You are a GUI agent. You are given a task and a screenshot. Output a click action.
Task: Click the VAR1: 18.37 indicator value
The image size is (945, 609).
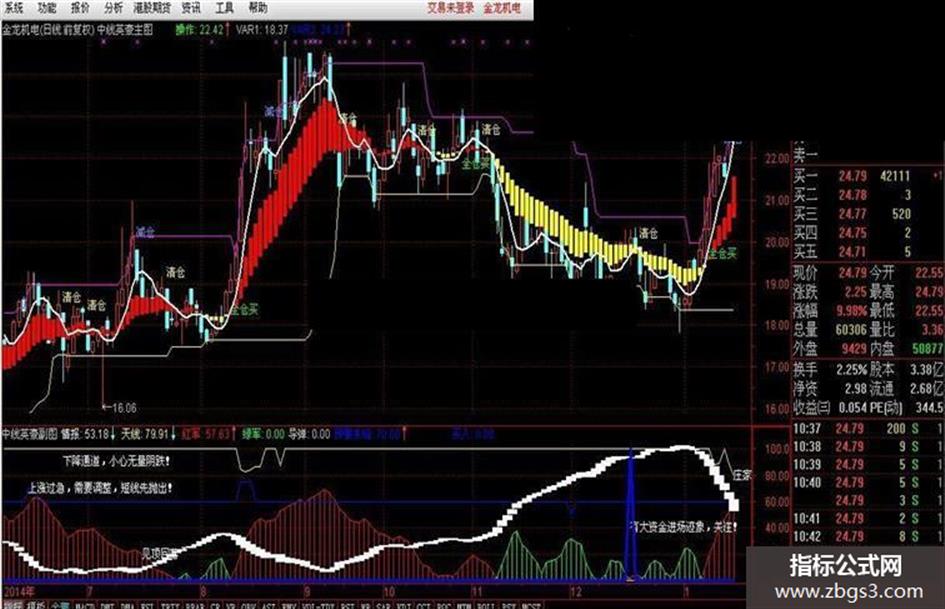[262, 29]
